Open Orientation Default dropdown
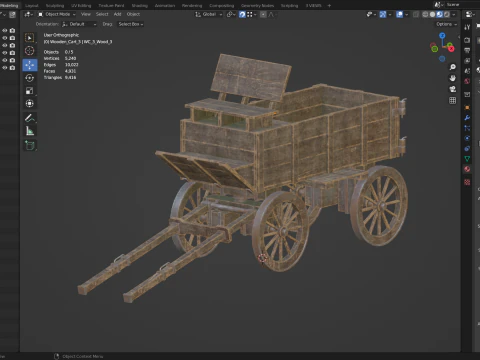Image resolution: width=480 pixels, height=360 pixels. [x=79, y=24]
